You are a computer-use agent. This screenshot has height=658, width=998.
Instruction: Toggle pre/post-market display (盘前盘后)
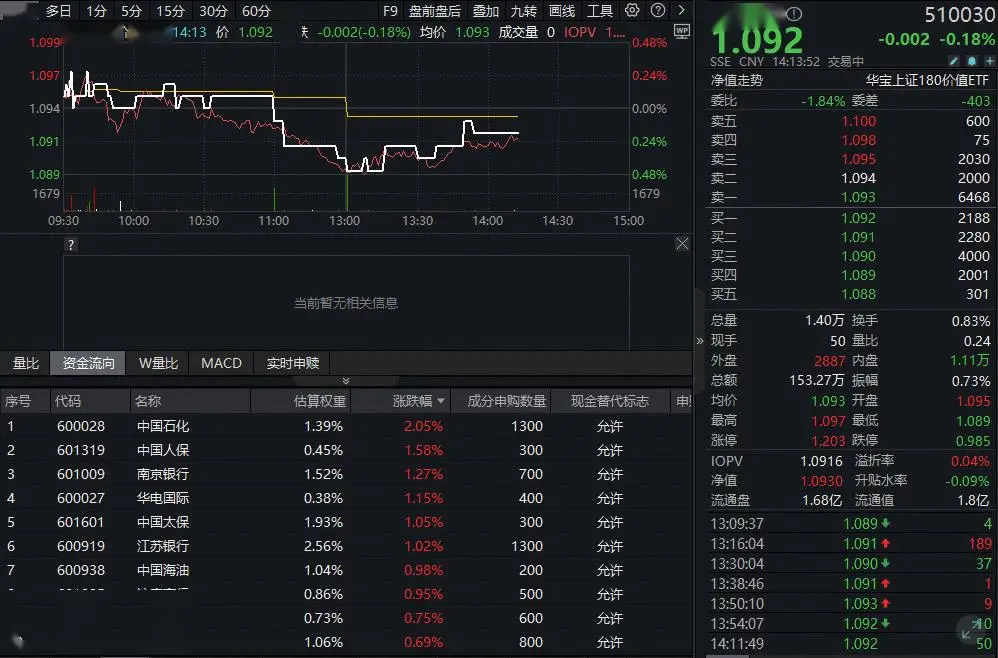(435, 11)
